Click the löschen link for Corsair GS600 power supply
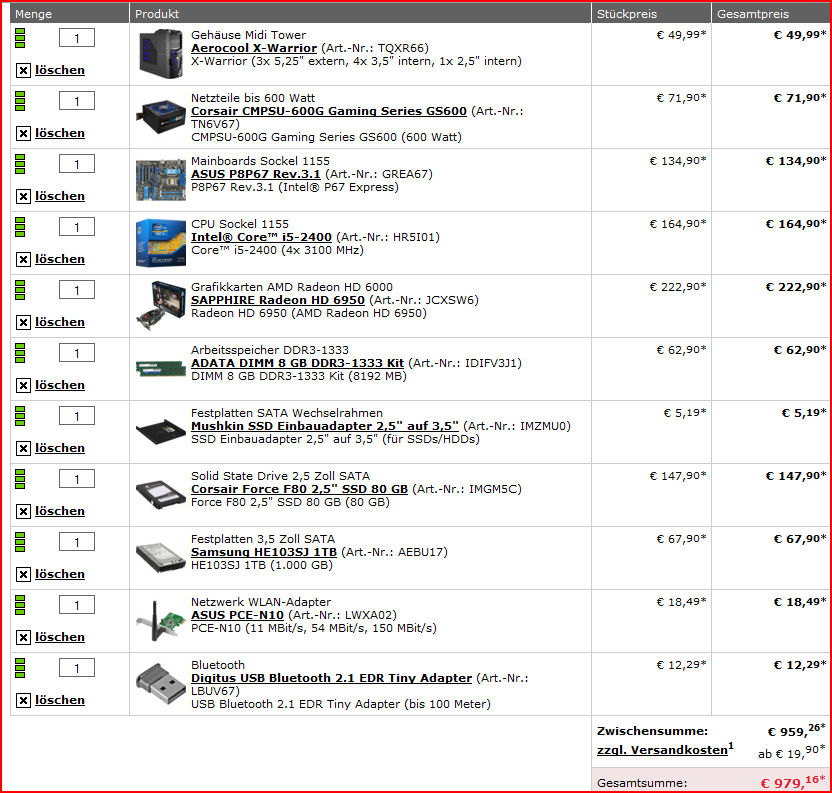This screenshot has width=832, height=793. (x=60, y=133)
